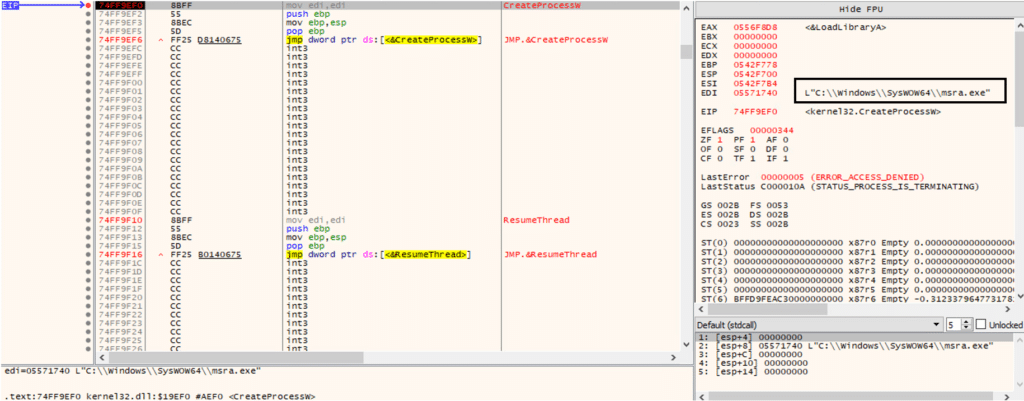Click the arguments panel scrollbar left arrow
This screenshot has width=1024, height=401.
700,396
